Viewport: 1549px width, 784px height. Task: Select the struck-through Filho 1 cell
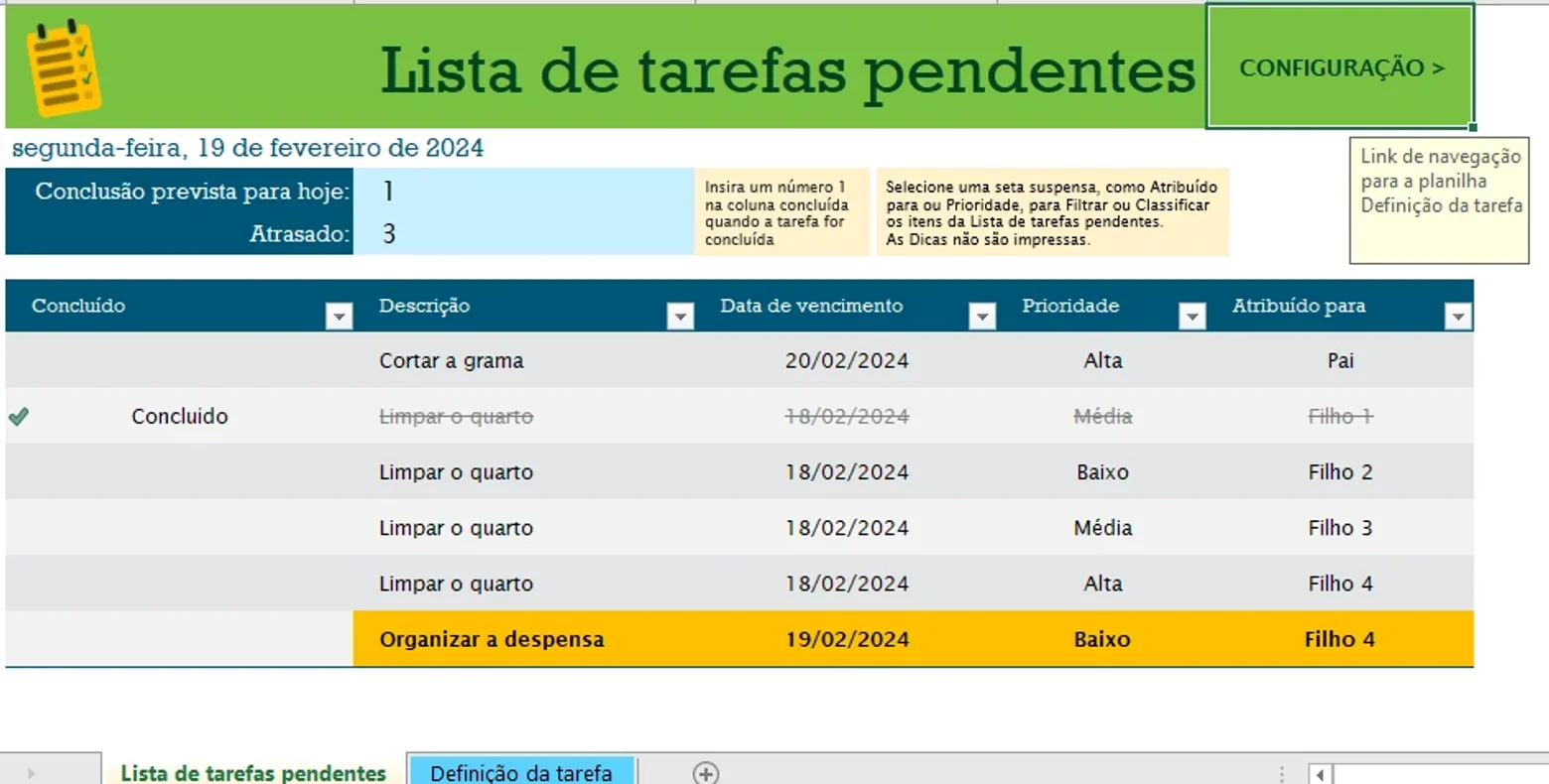tap(1340, 416)
